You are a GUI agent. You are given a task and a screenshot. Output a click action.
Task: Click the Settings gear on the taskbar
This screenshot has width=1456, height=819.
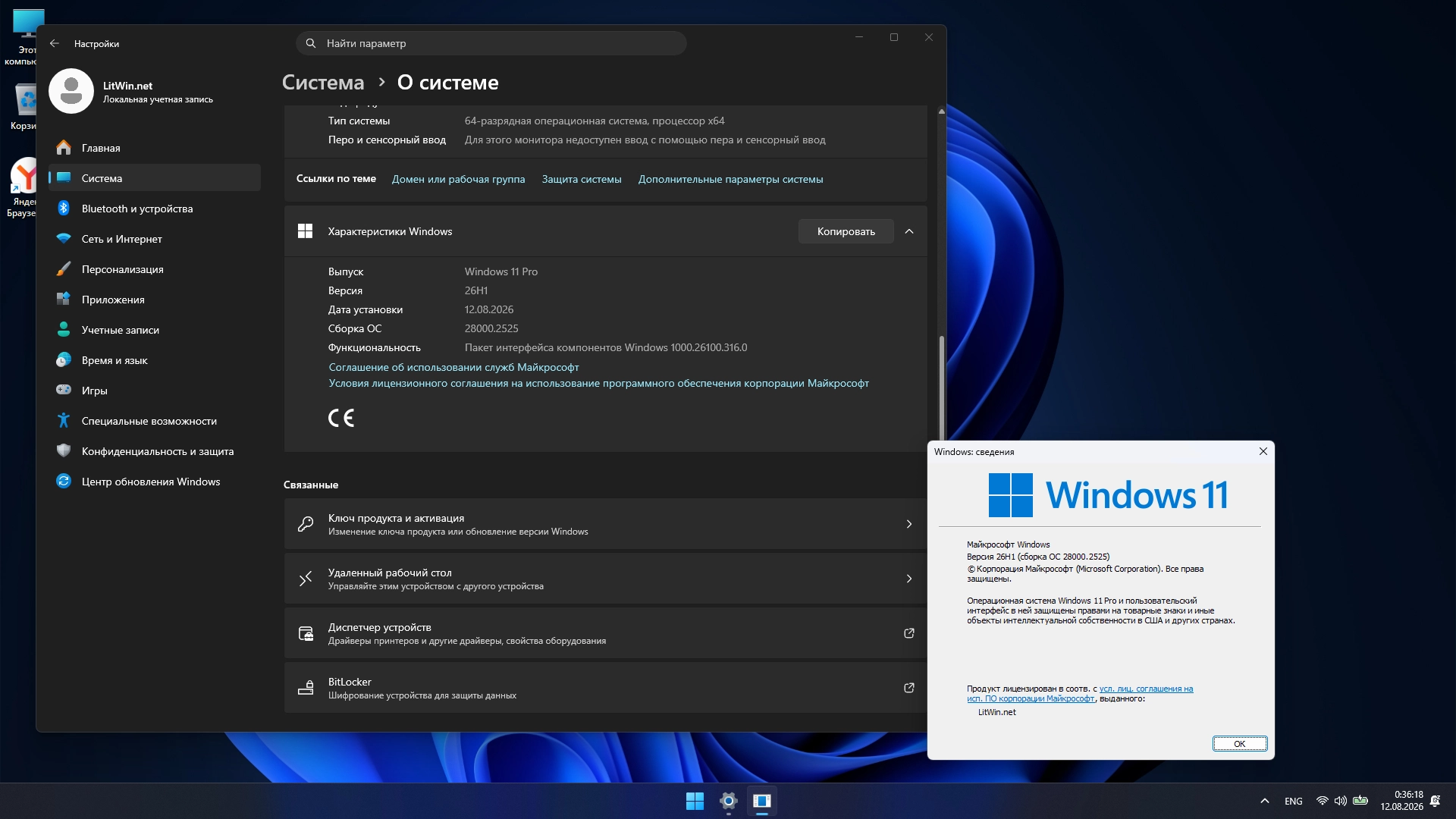(x=729, y=801)
